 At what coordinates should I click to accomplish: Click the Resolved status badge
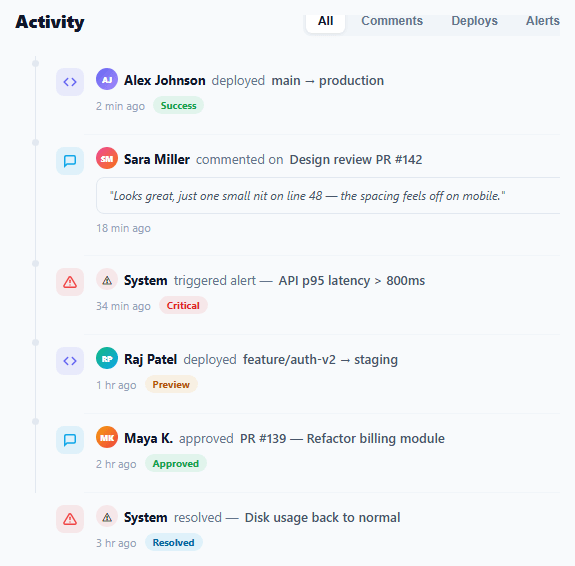(173, 543)
